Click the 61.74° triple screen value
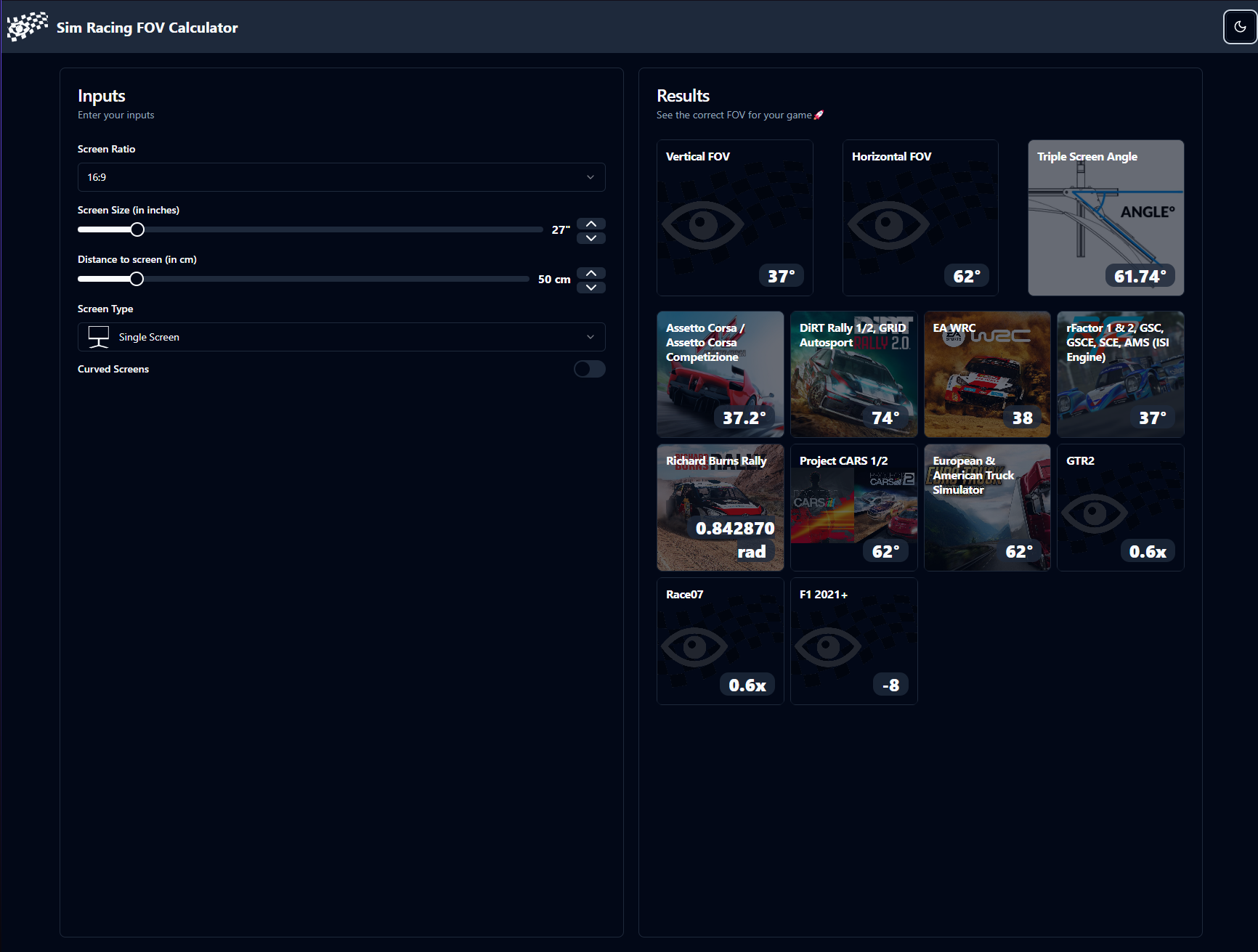The height and width of the screenshot is (952, 1258). [x=1140, y=276]
